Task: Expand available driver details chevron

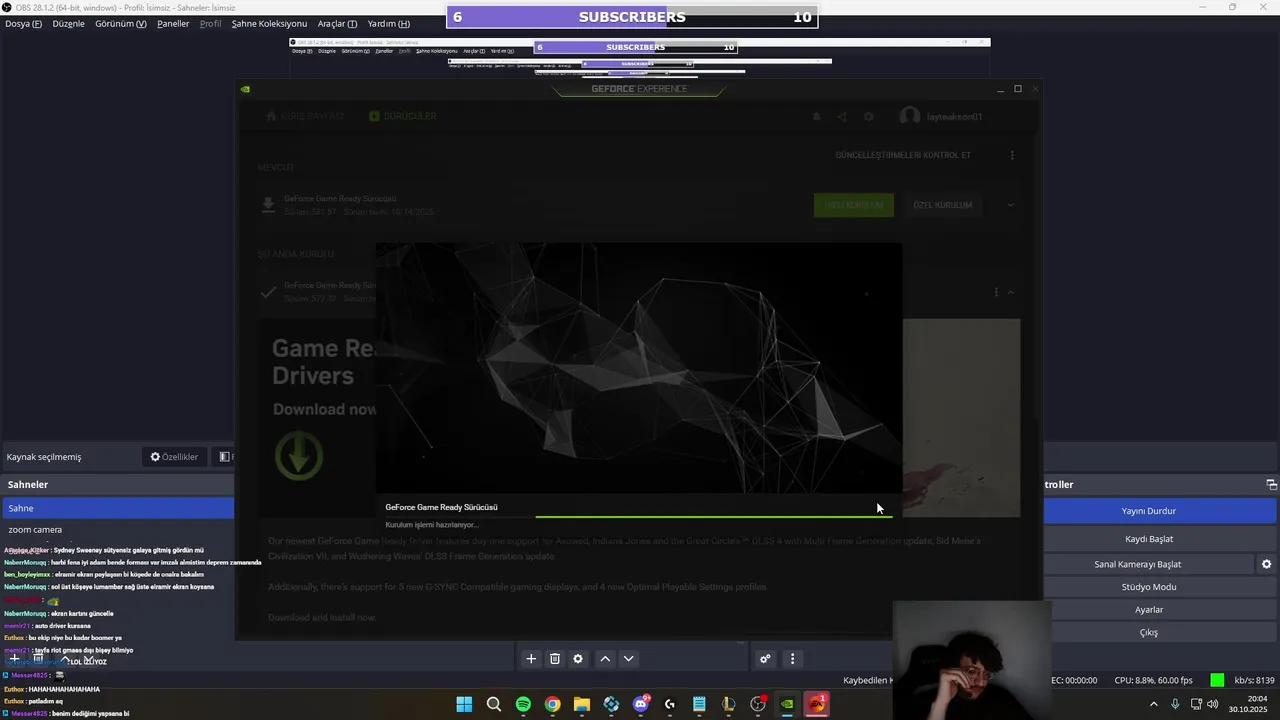Action: point(1010,205)
